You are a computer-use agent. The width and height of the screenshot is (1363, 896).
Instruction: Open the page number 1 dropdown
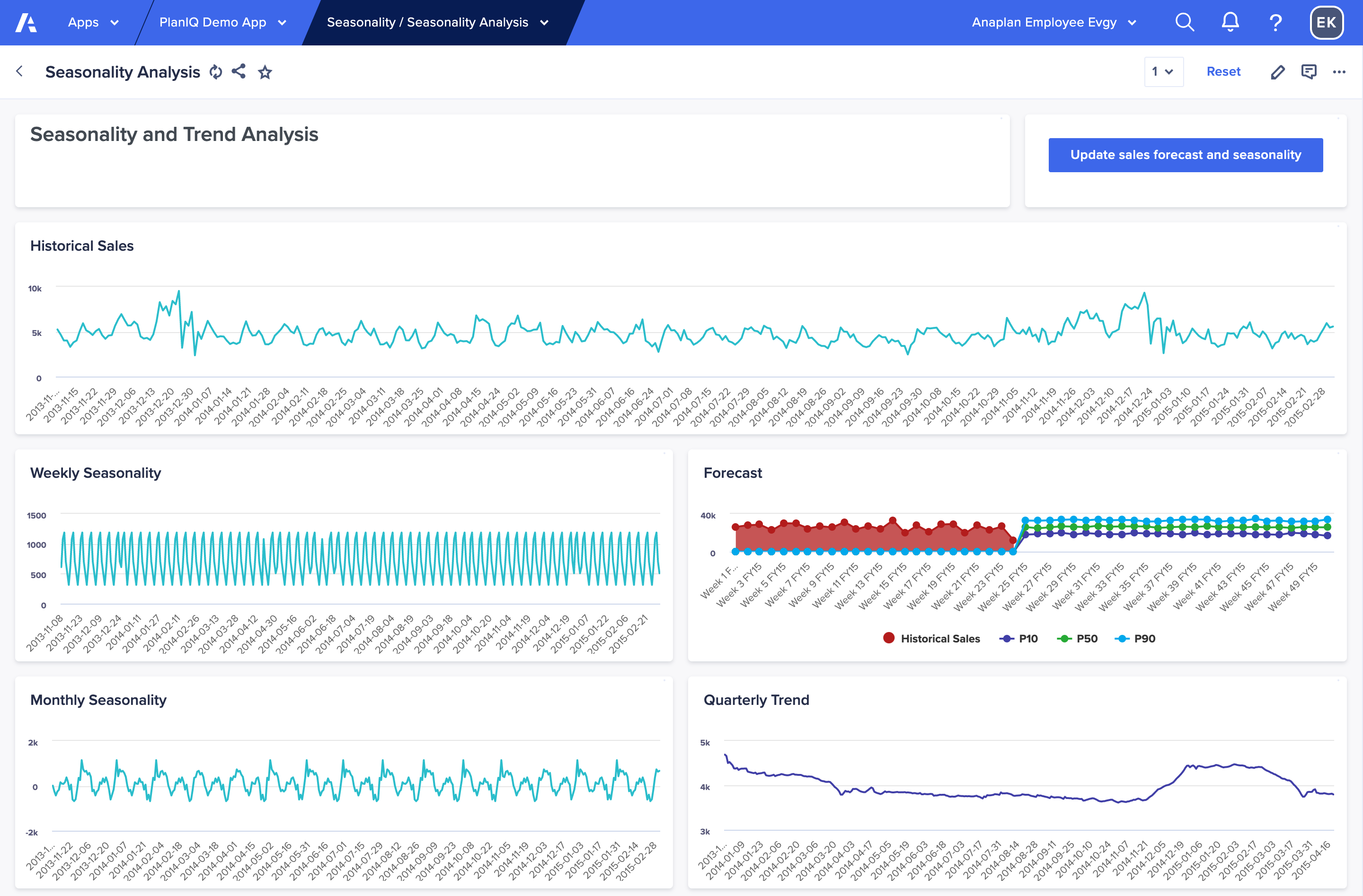pyautogui.click(x=1163, y=71)
